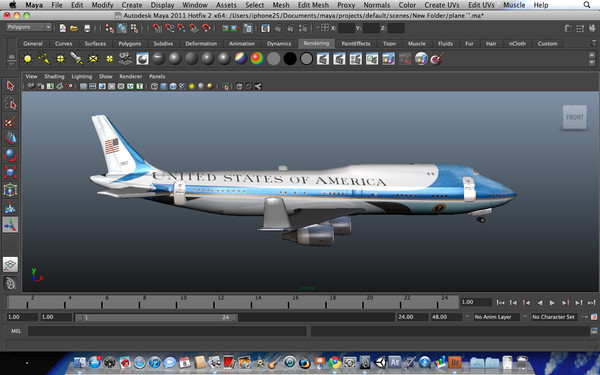The height and width of the screenshot is (375, 600).
Task: Create an area light from the shelf
Action: point(93,59)
